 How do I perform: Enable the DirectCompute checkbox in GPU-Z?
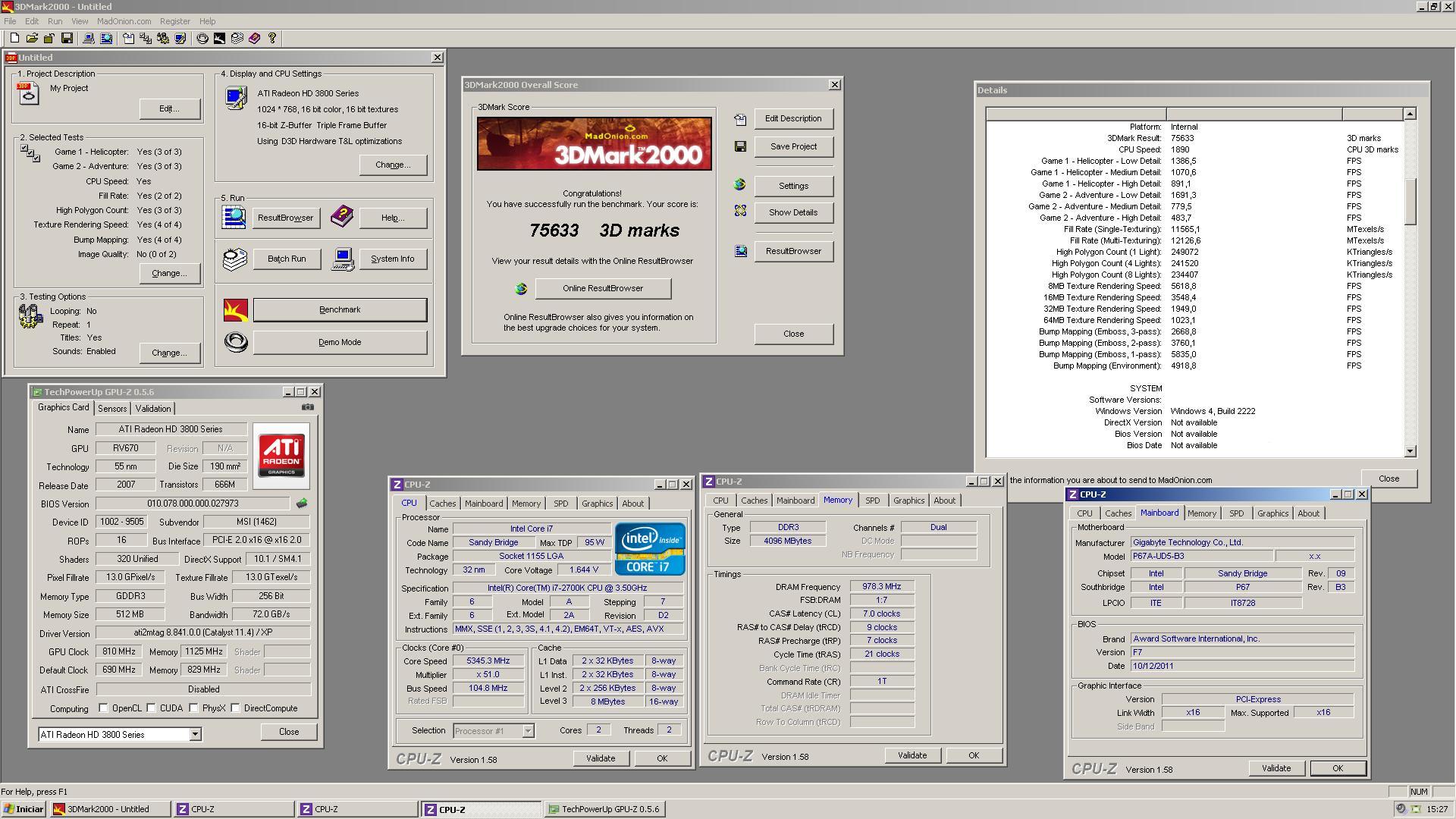coord(236,708)
